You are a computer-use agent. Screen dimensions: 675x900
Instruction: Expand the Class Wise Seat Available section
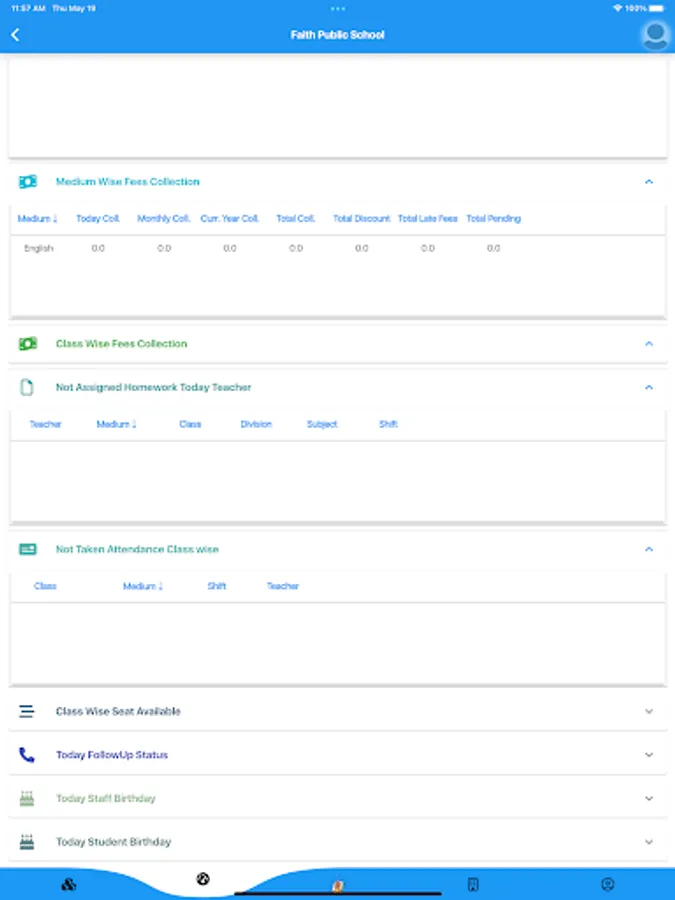click(649, 711)
